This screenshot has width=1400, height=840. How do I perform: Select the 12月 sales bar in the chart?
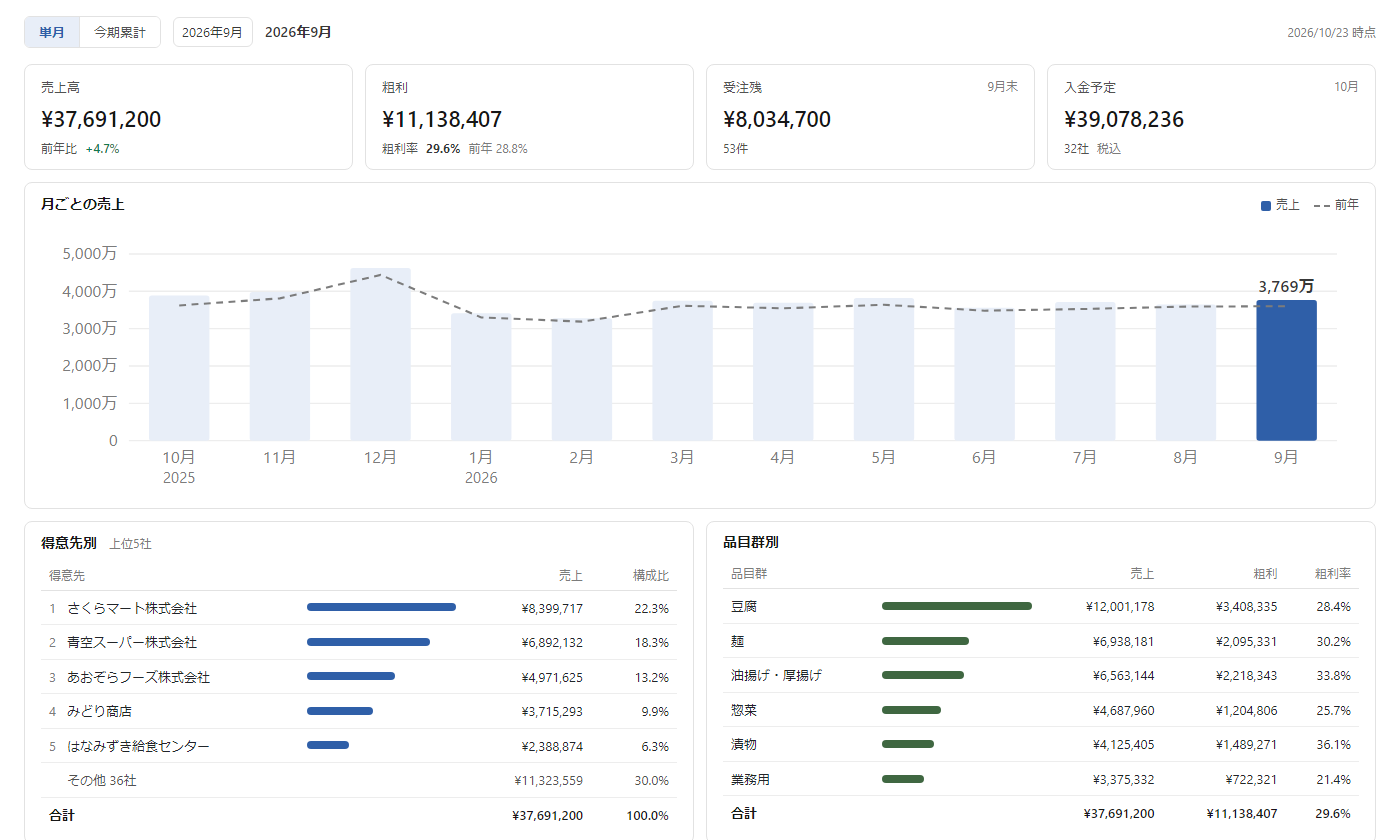click(380, 354)
